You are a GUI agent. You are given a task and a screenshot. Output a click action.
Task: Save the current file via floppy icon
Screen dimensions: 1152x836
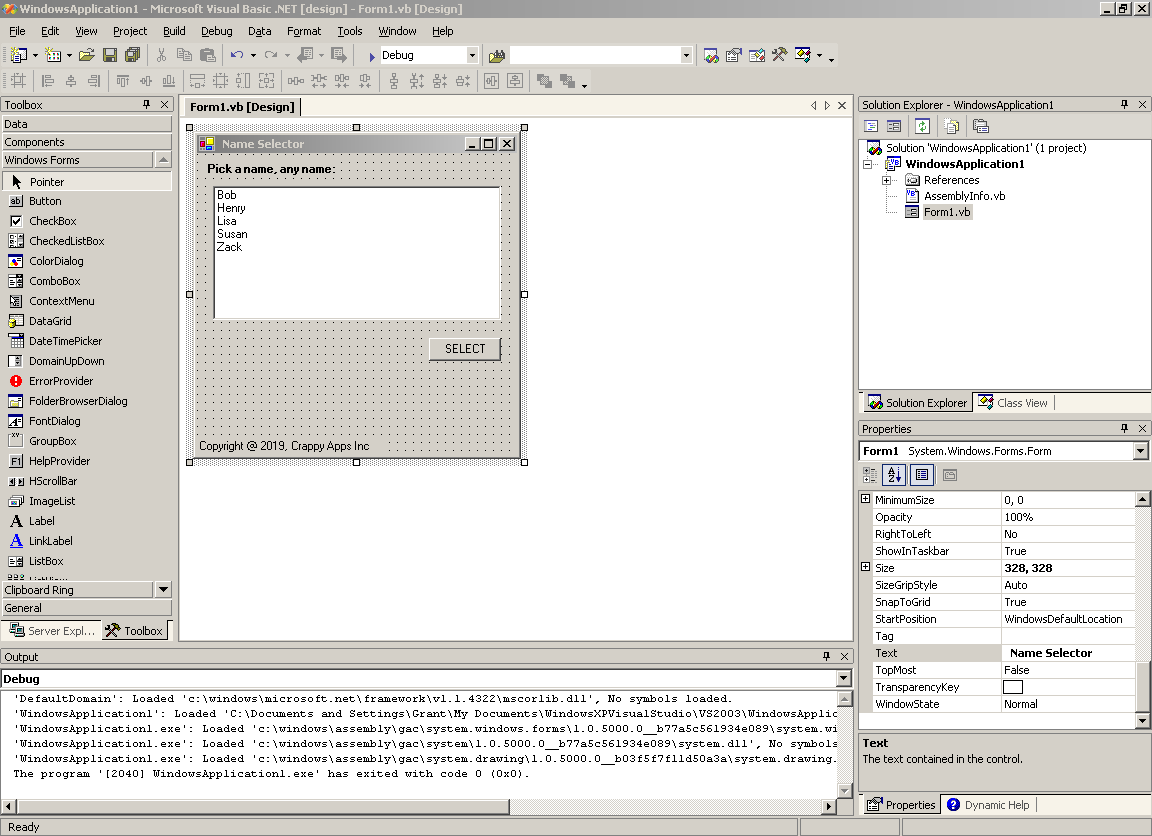(x=110, y=55)
